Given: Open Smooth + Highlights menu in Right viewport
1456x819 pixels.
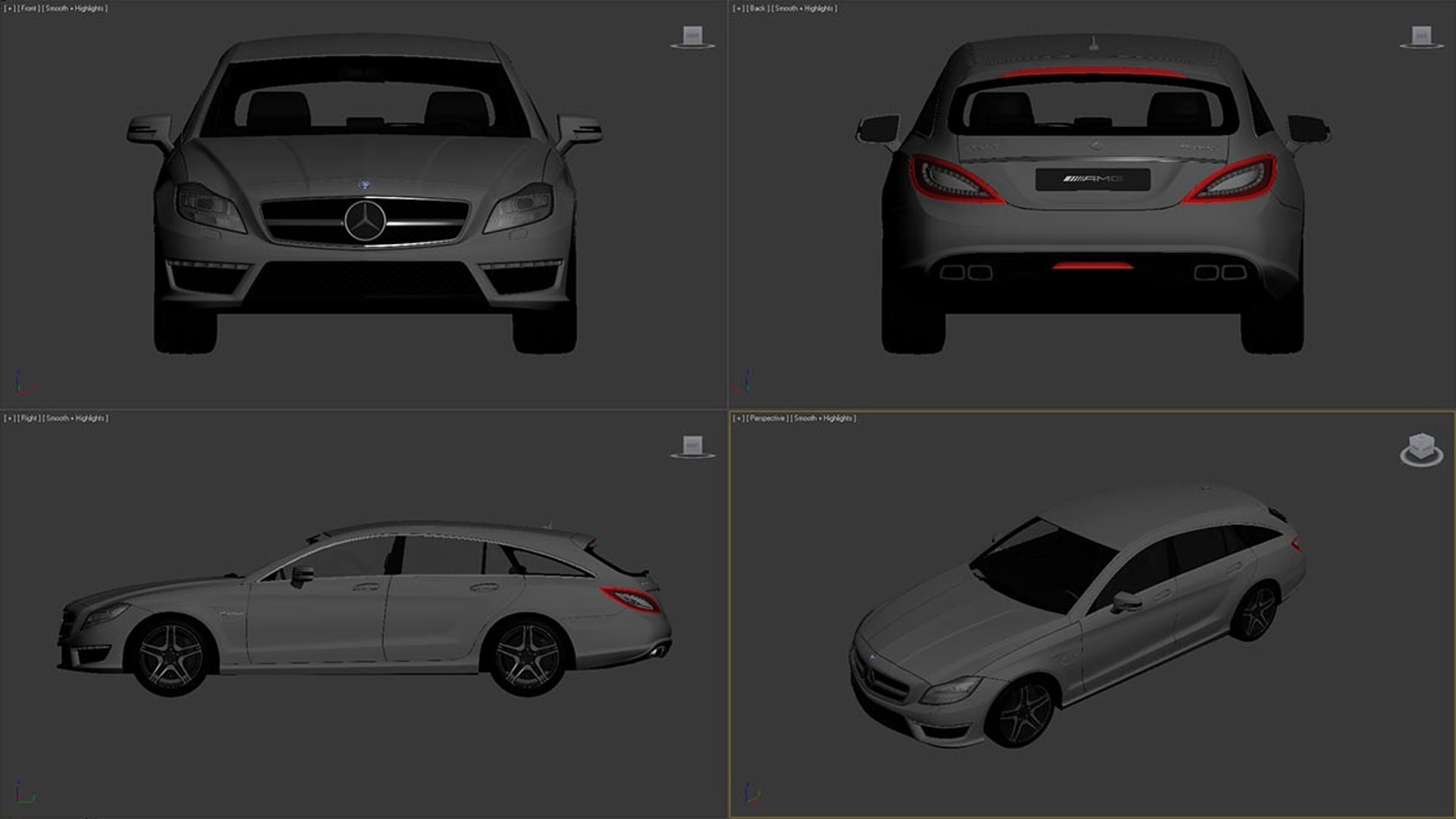Looking at the screenshot, I should pyautogui.click(x=76, y=418).
